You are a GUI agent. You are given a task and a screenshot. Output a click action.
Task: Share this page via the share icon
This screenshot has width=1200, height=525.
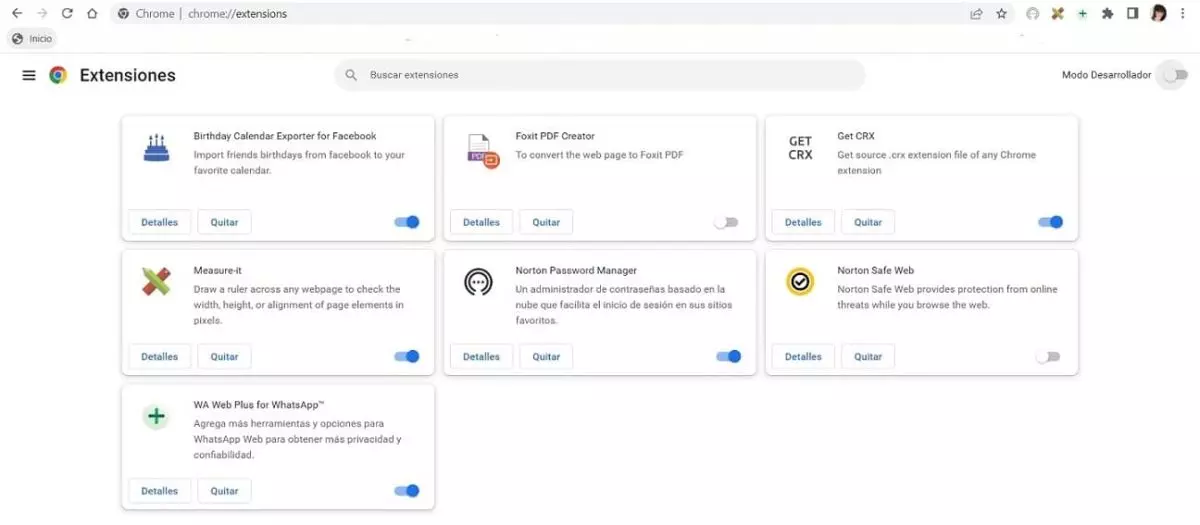976,14
